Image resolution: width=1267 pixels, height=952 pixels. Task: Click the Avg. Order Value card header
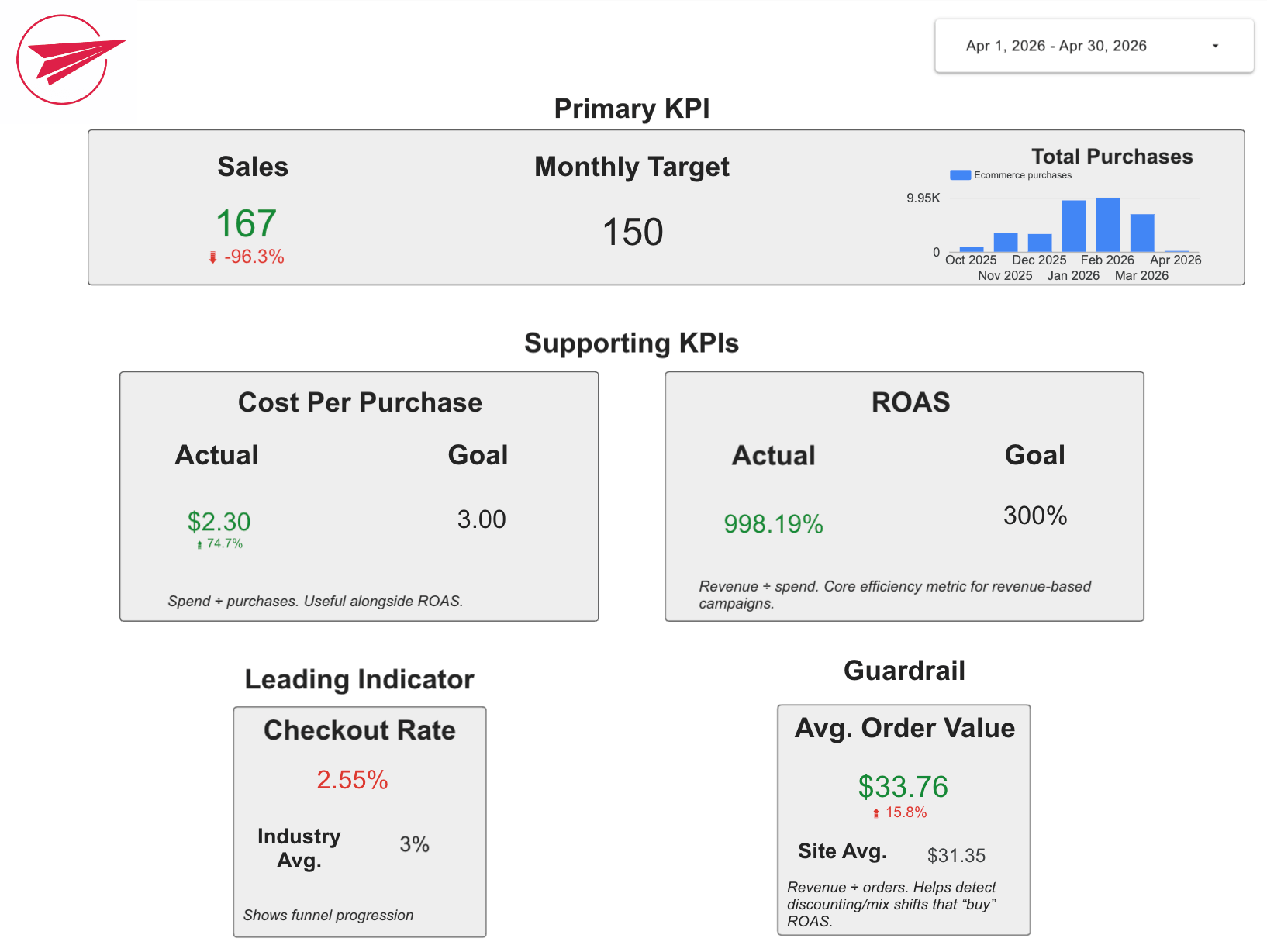pyautogui.click(x=905, y=728)
